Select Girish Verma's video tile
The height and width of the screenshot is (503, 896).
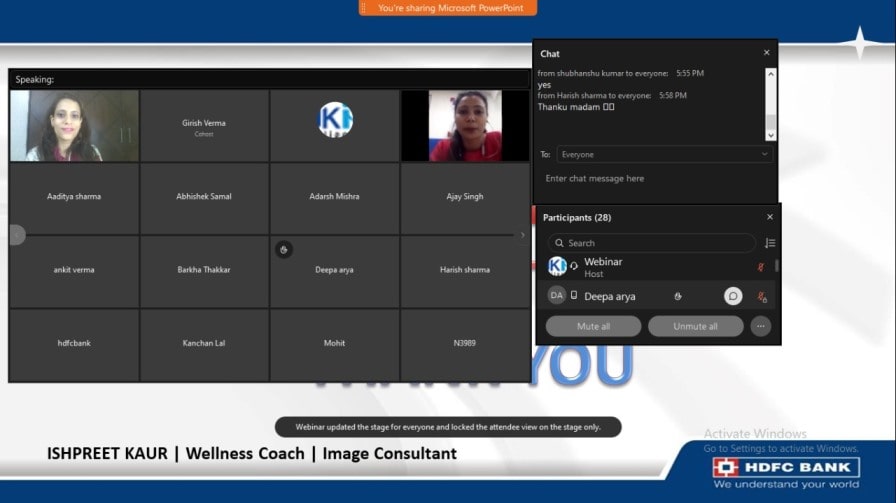(204, 126)
